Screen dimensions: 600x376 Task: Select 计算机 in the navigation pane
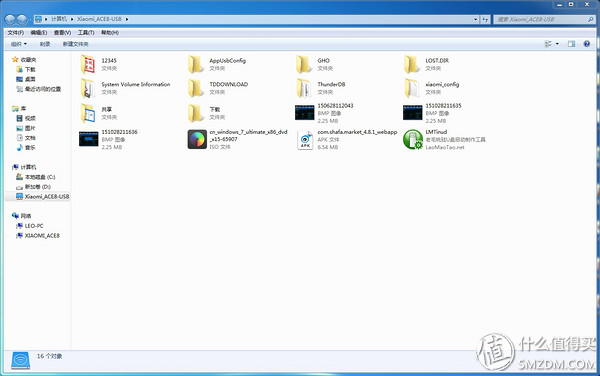click(24, 167)
